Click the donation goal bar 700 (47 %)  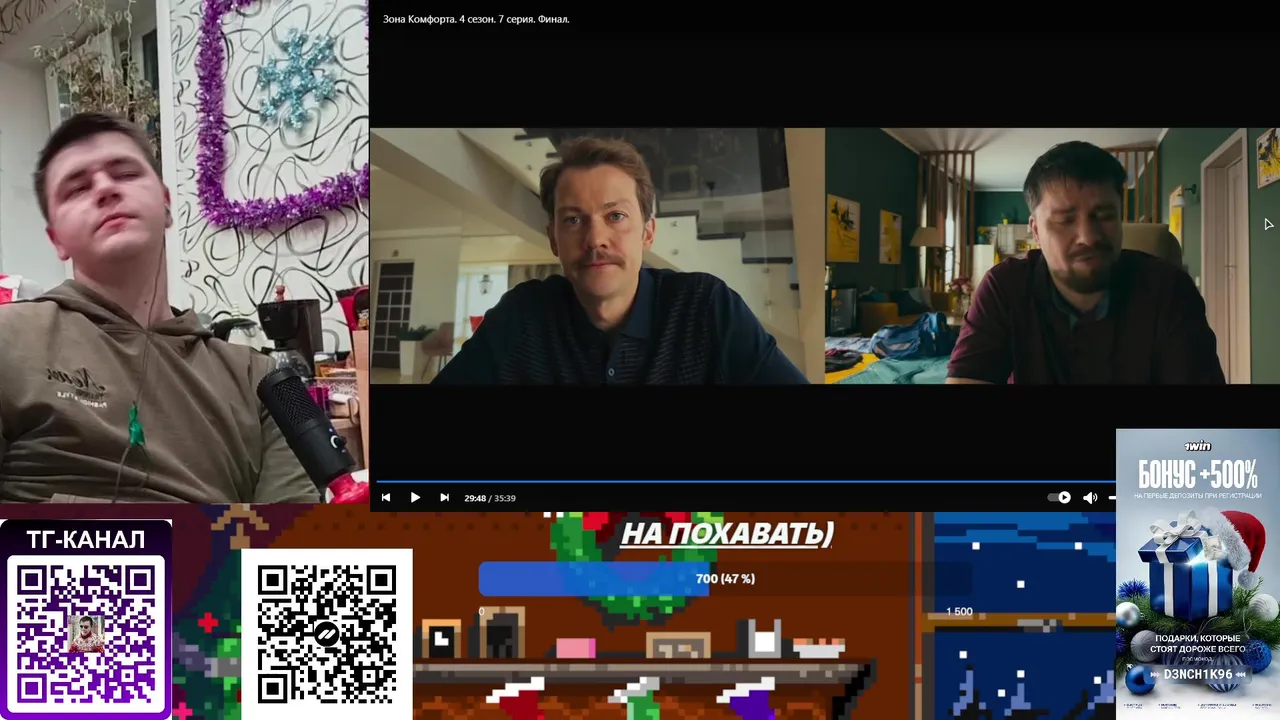[725, 579]
